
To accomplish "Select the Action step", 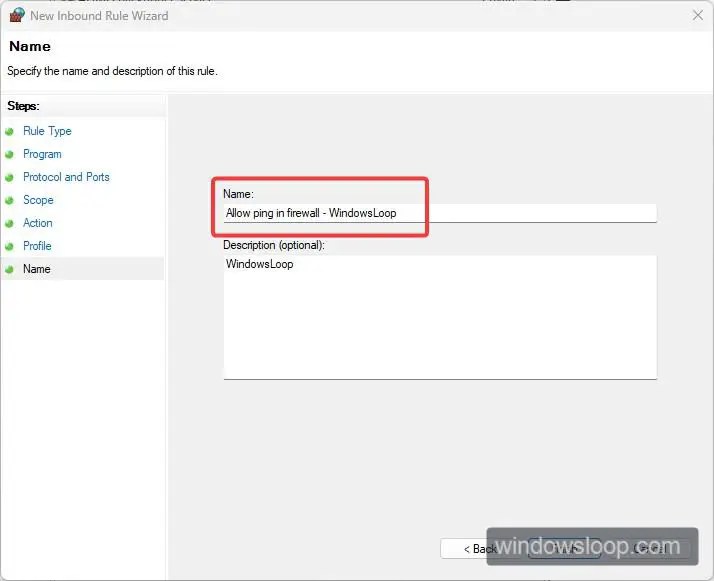I will click(x=38, y=223).
